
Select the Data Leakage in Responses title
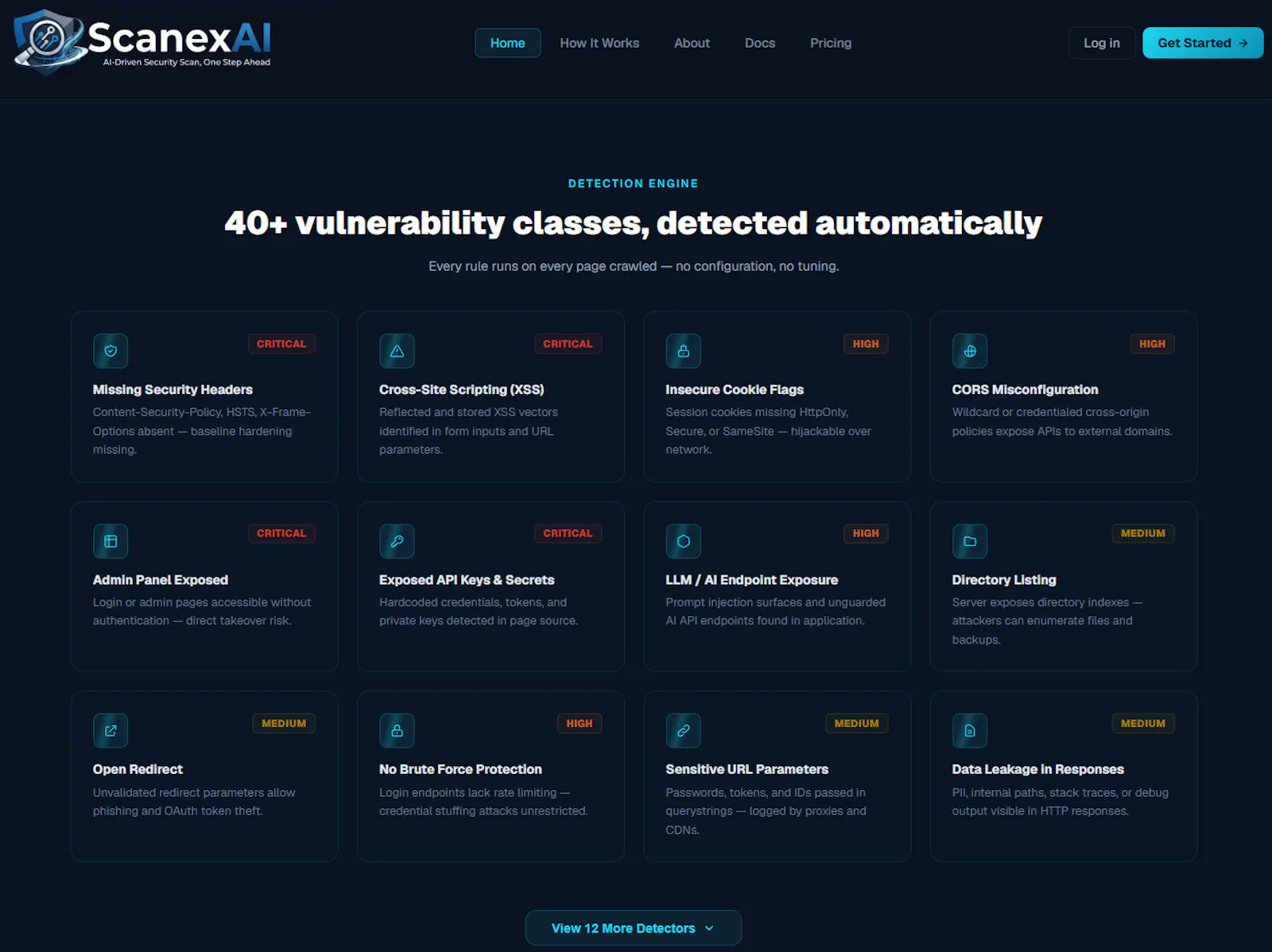coord(1038,769)
